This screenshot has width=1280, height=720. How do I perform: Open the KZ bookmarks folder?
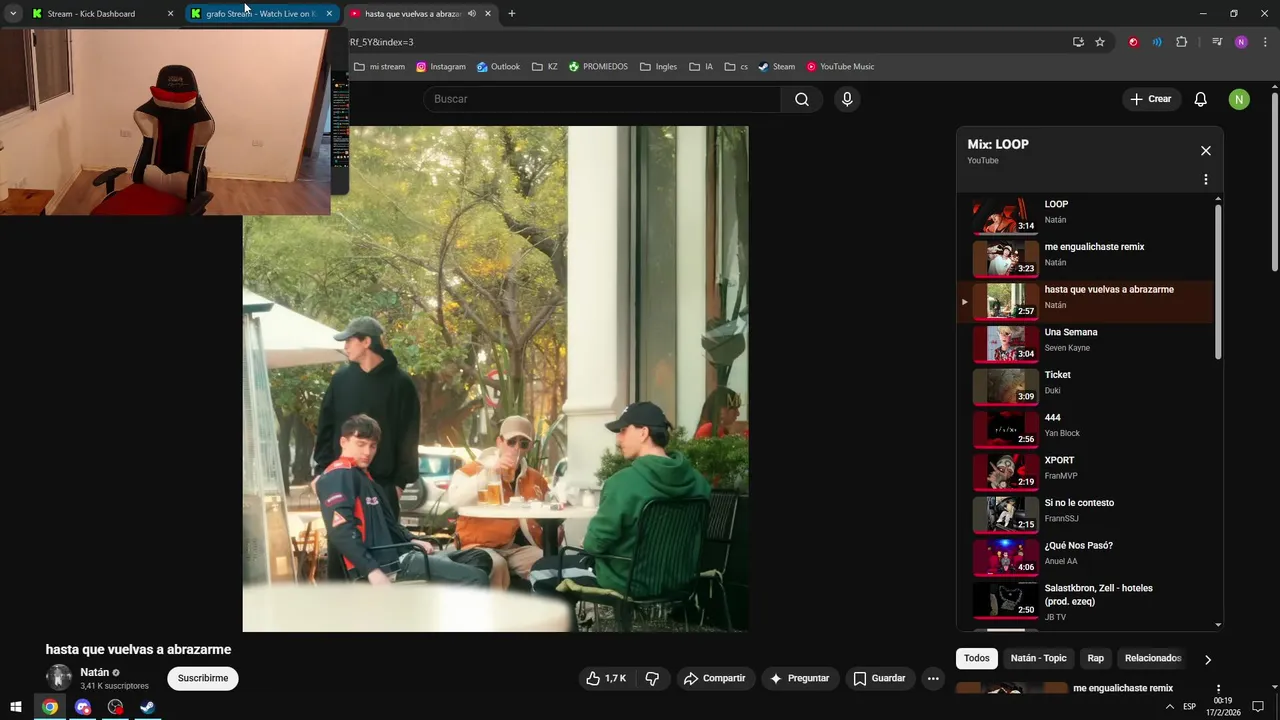pyautogui.click(x=545, y=67)
